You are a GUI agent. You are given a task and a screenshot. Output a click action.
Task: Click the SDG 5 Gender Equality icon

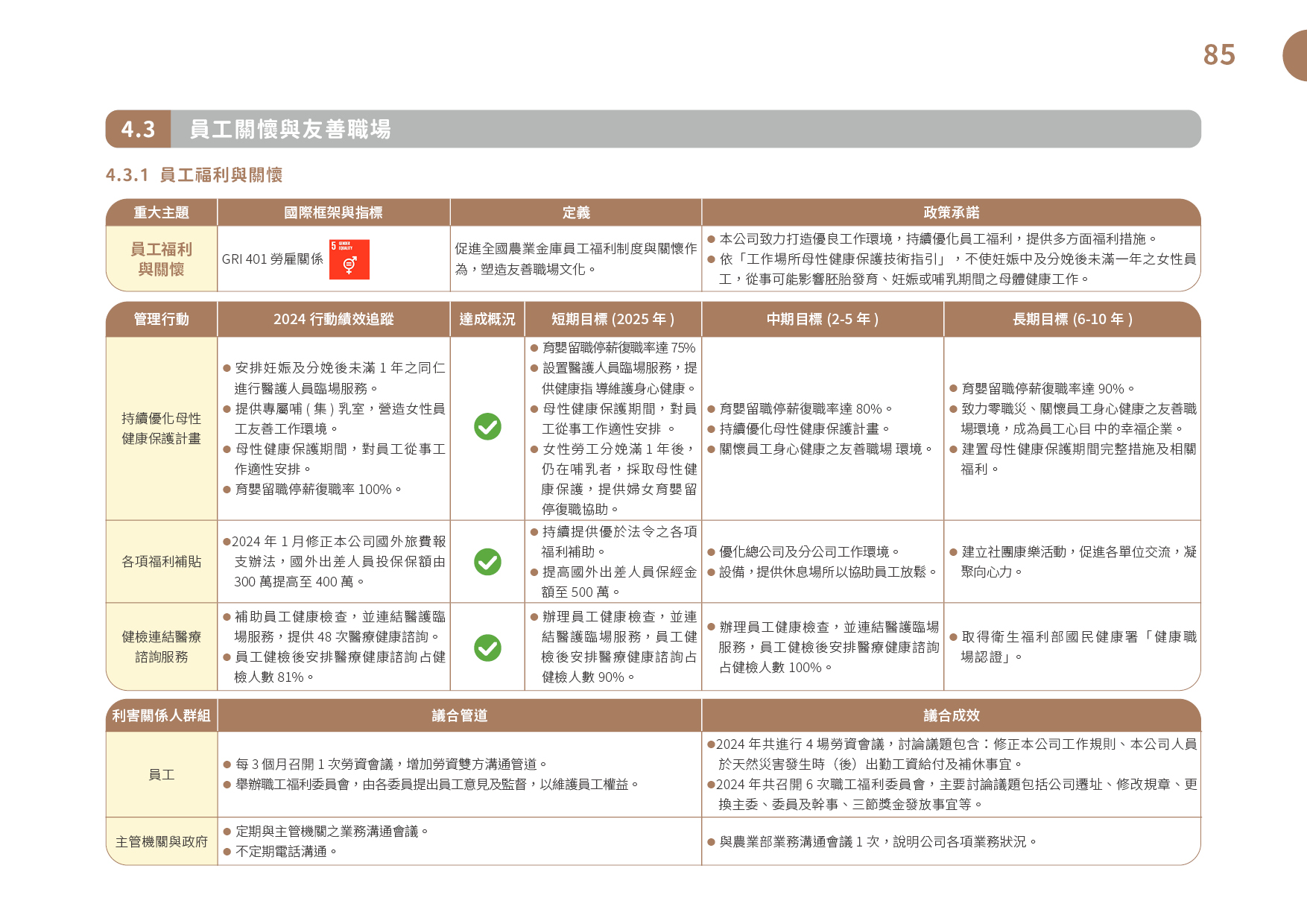click(x=349, y=259)
